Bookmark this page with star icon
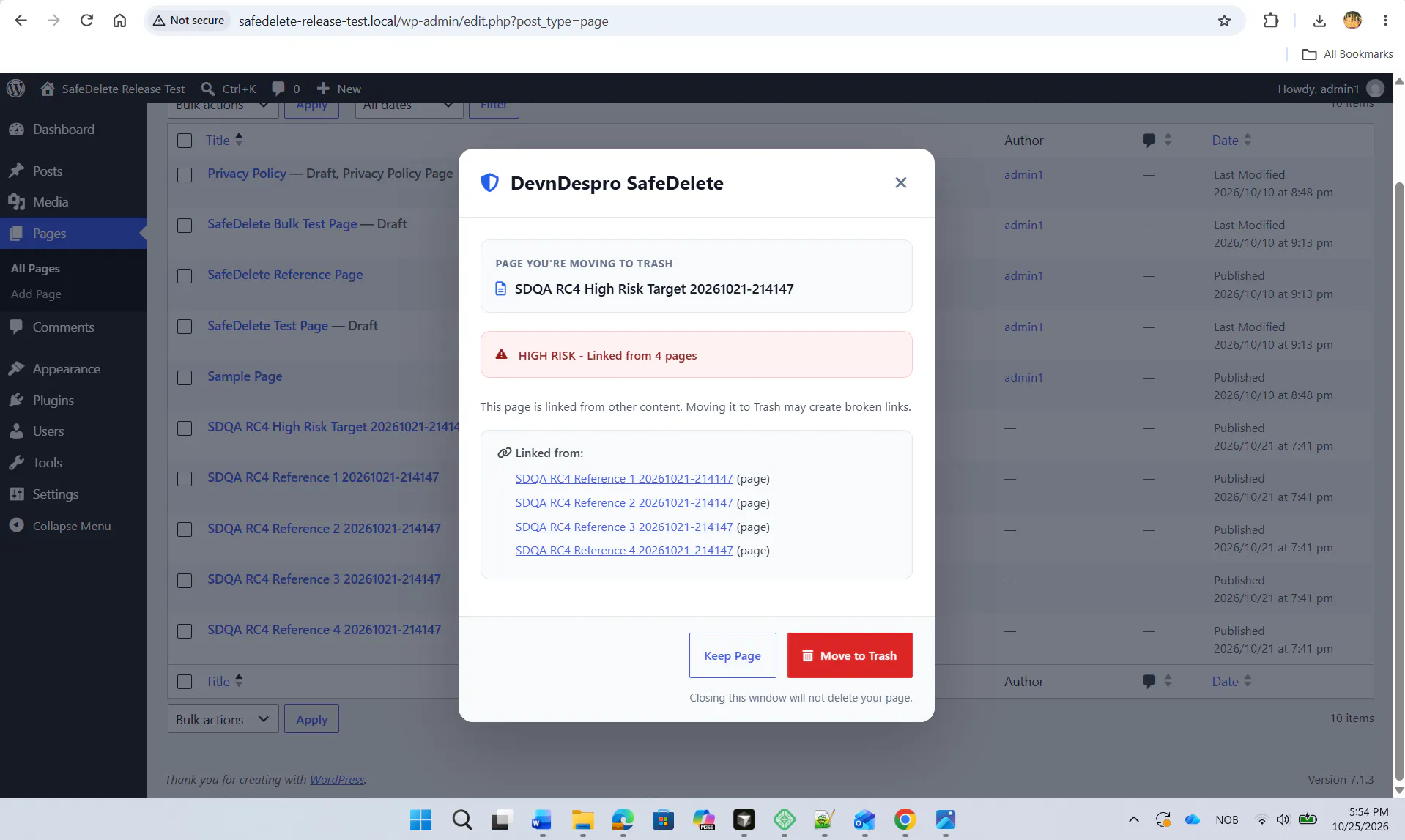Screen dimensions: 1405x840 [1224, 21]
